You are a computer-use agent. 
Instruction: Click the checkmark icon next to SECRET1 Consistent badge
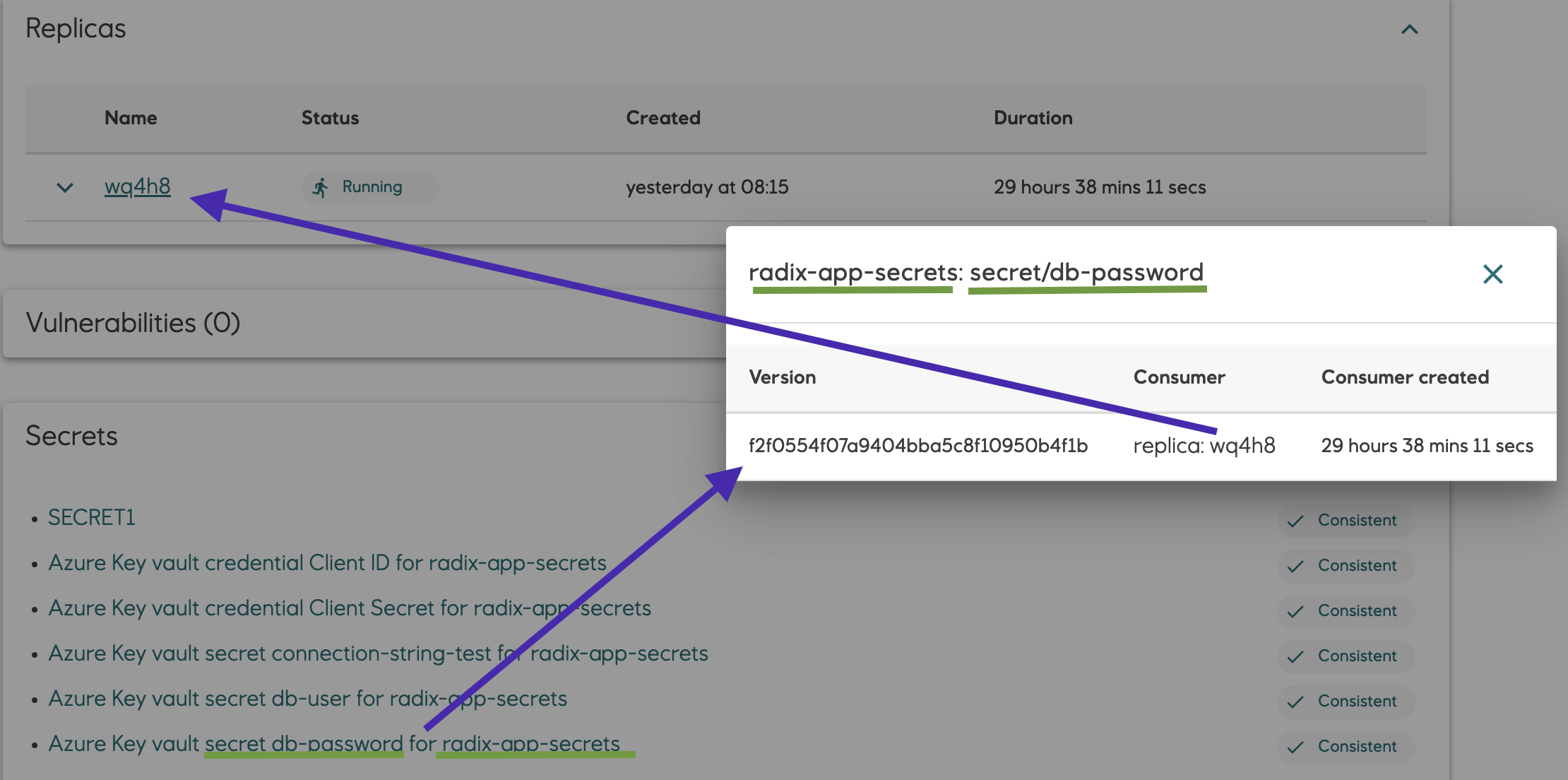point(1297,520)
